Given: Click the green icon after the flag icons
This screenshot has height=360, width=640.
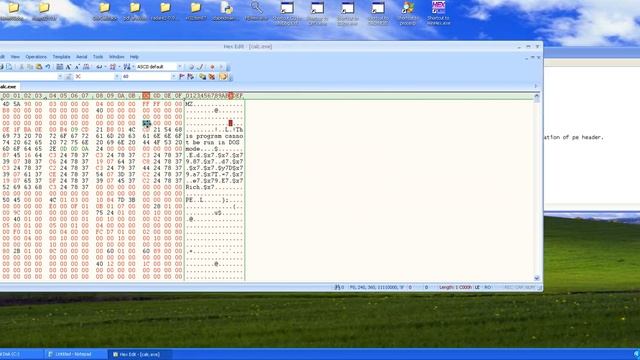Looking at the screenshot, I should coord(202,76).
